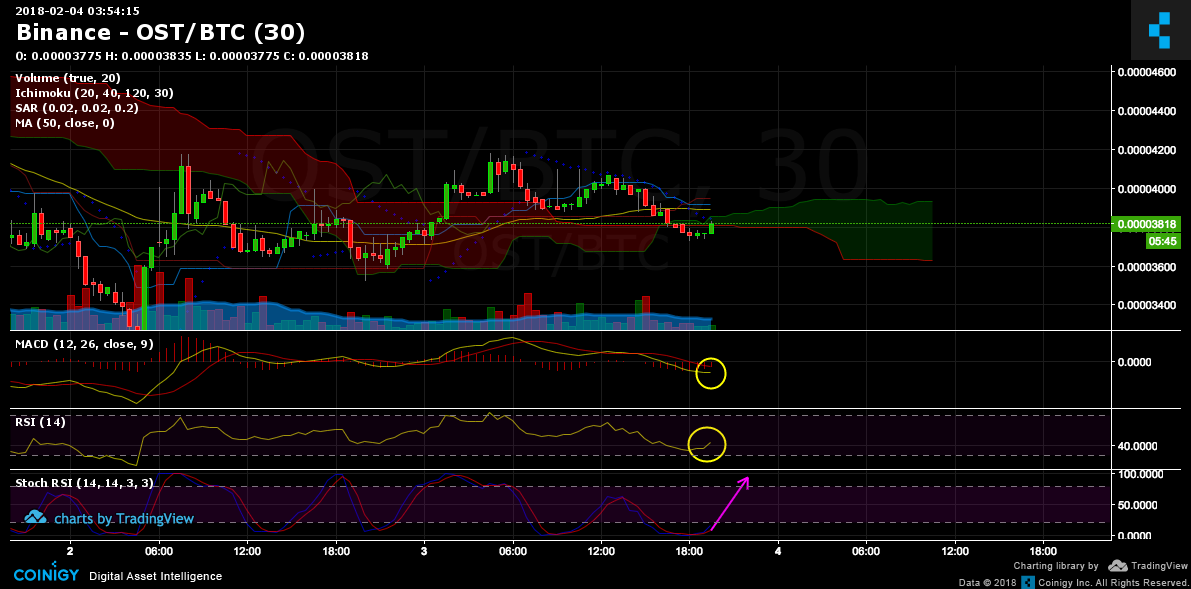Click the Coinigy logo icon in top-right corner

(x=1160, y=30)
